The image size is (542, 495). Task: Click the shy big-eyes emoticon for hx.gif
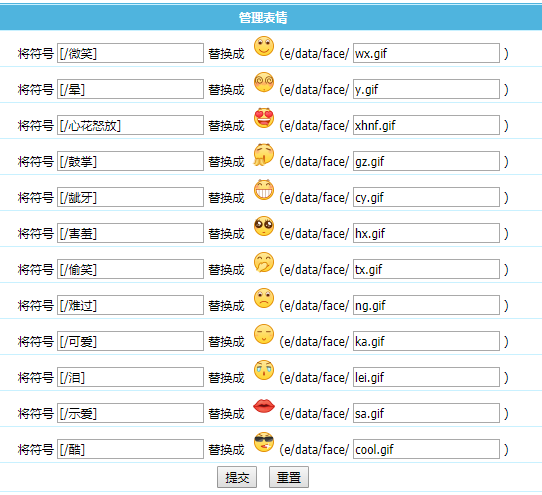[x=264, y=226]
